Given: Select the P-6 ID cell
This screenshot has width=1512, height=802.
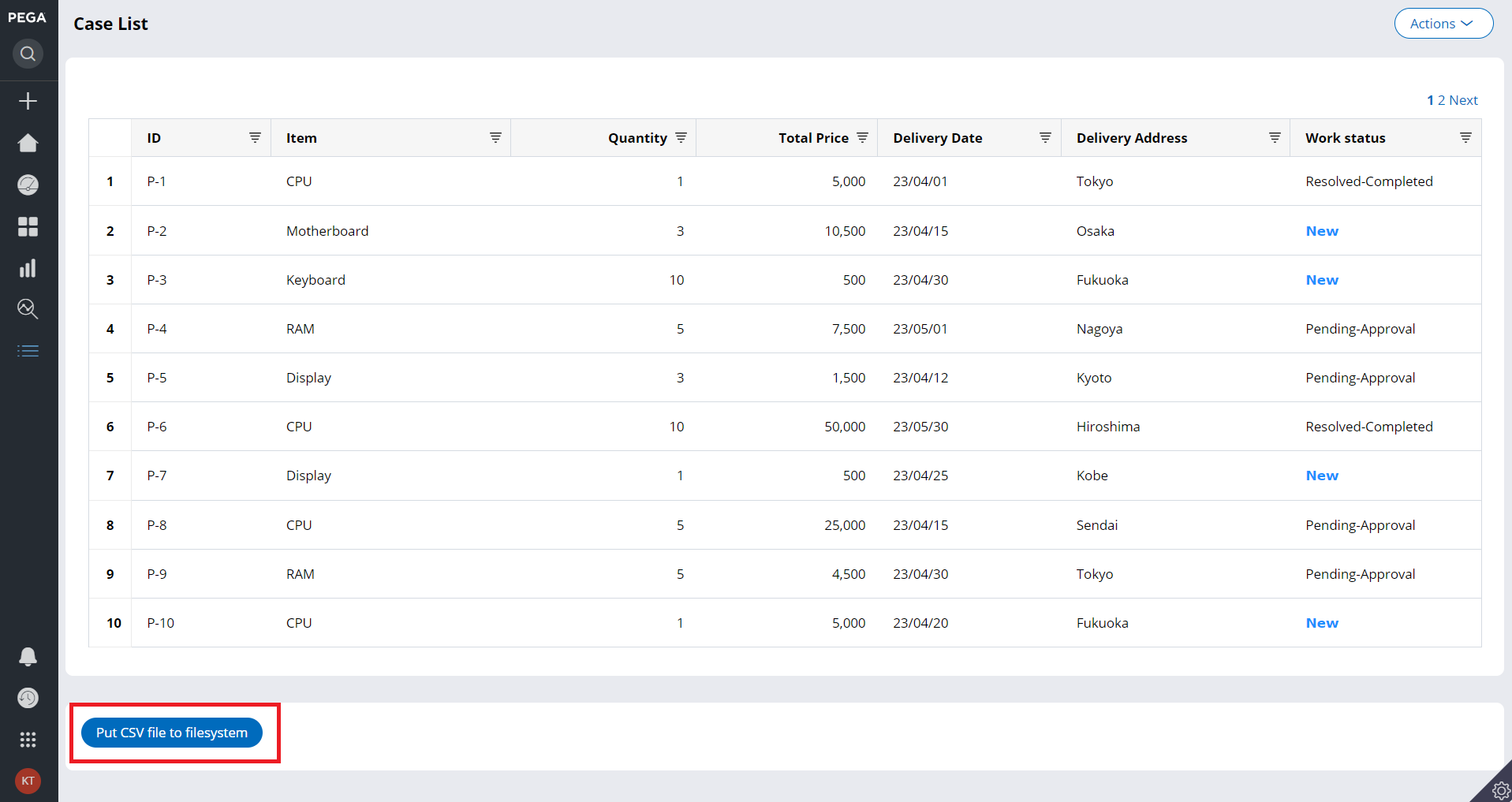Looking at the screenshot, I should [x=157, y=427].
